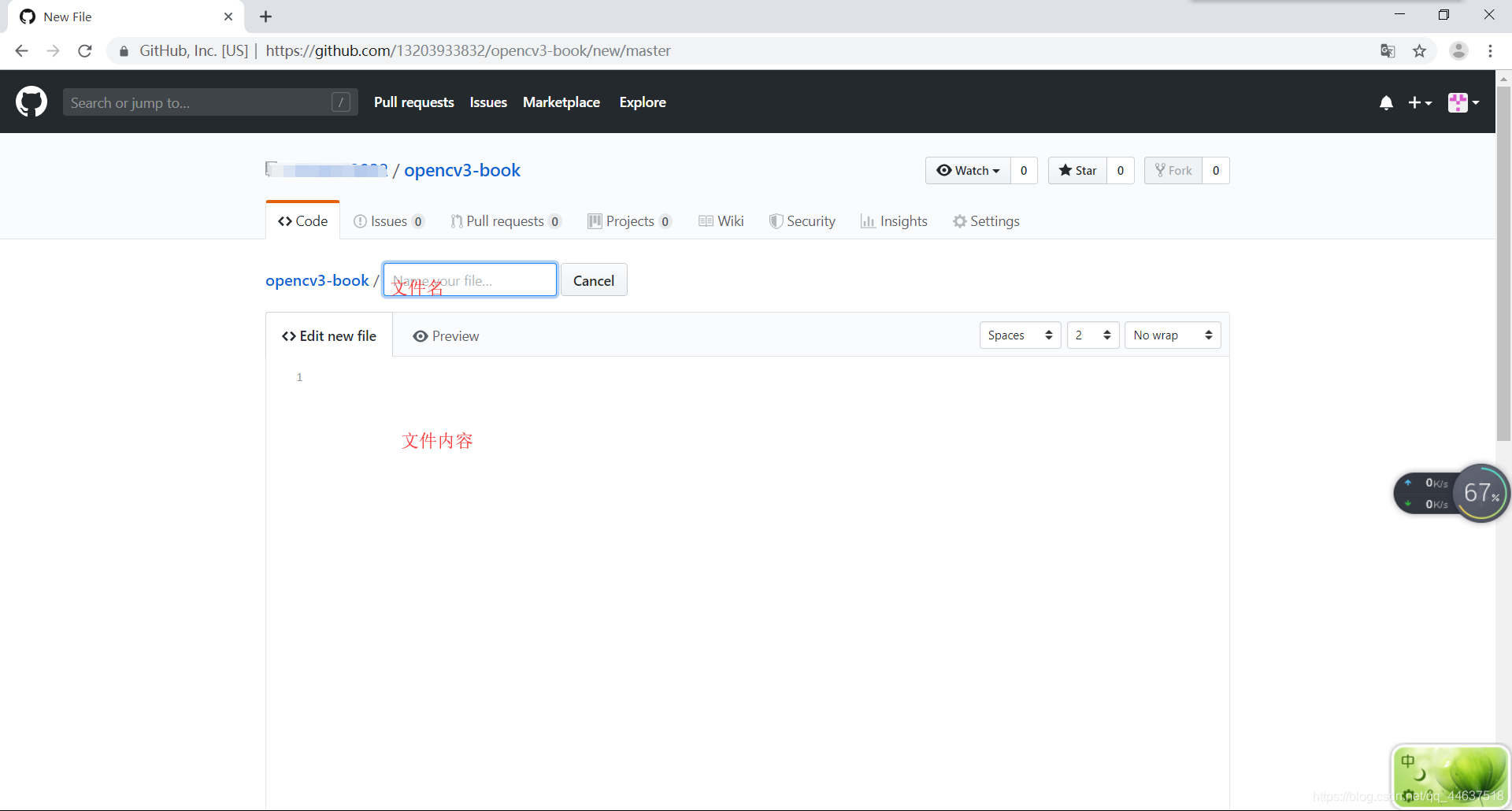The height and width of the screenshot is (811, 1512).
Task: Switch to Edit new file tab
Action: tap(329, 336)
